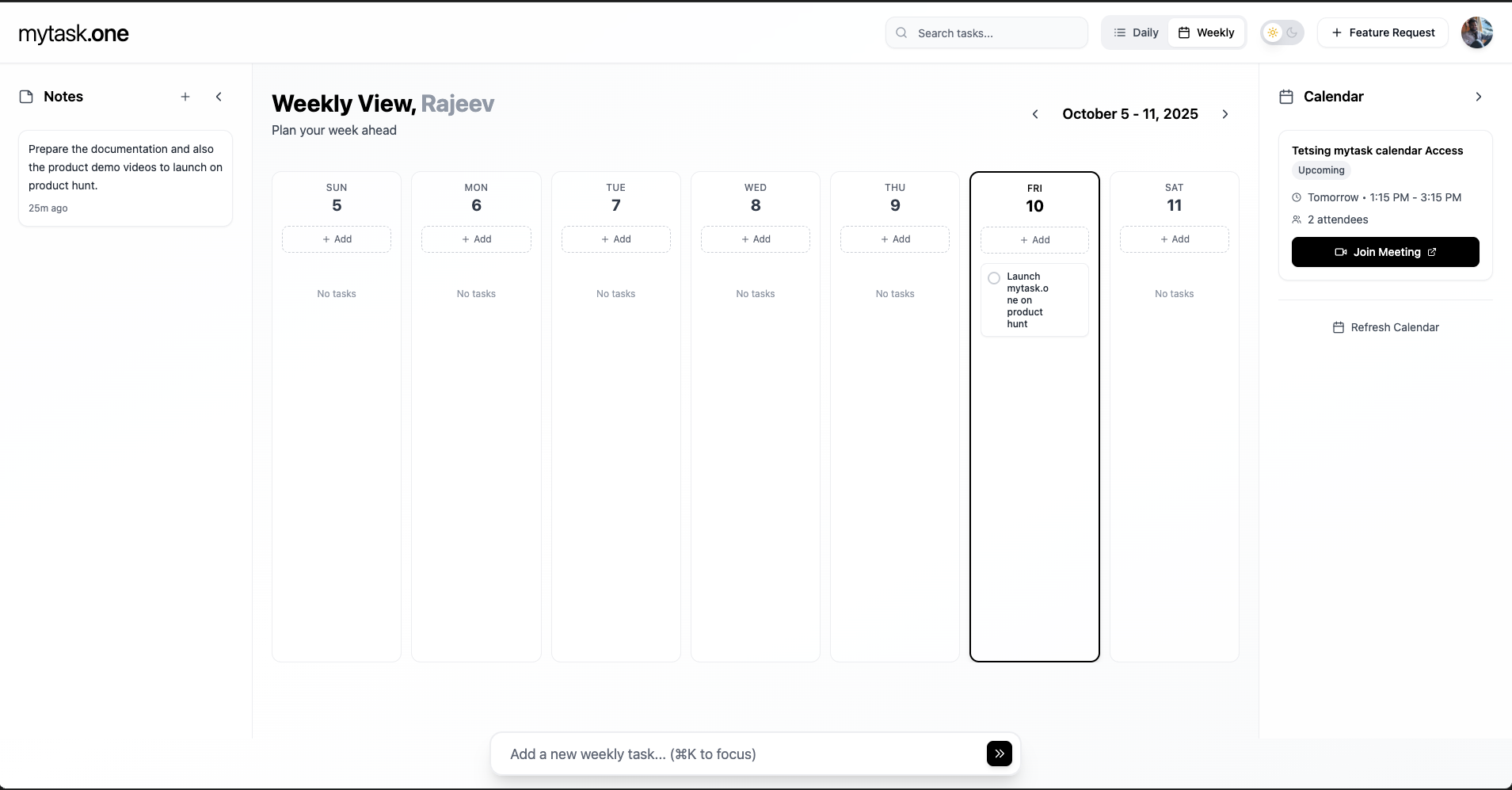
Task: Select the FRI 10 day header
Action: [1034, 199]
